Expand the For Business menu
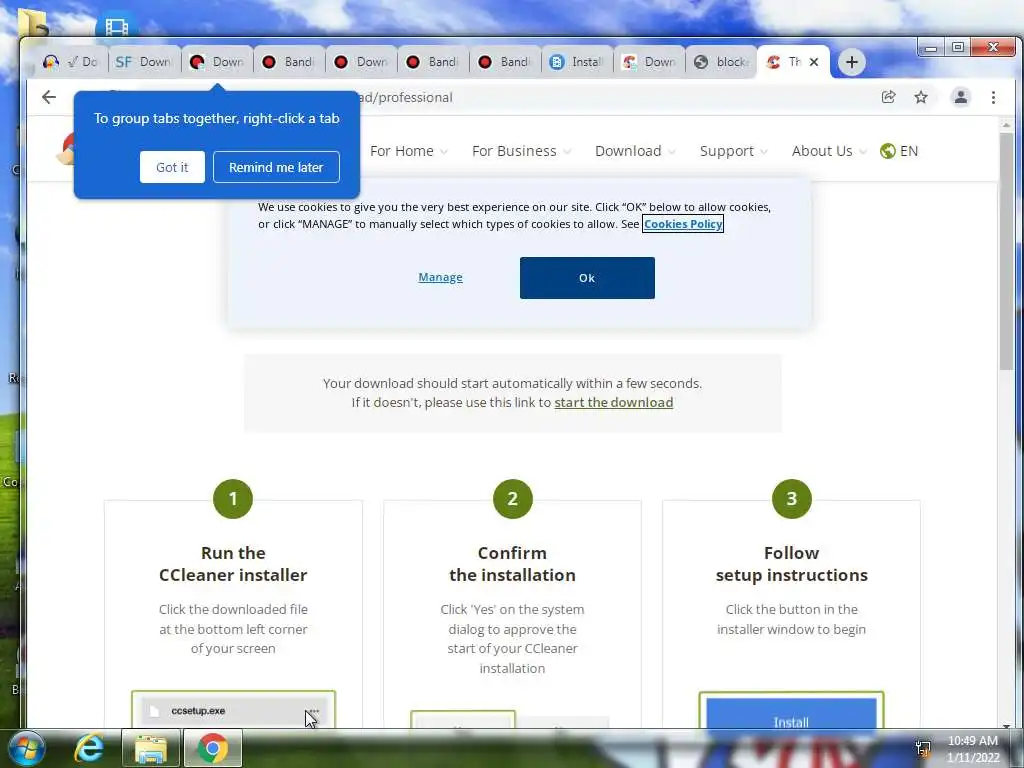Viewport: 1024px width, 768px height. coord(521,151)
